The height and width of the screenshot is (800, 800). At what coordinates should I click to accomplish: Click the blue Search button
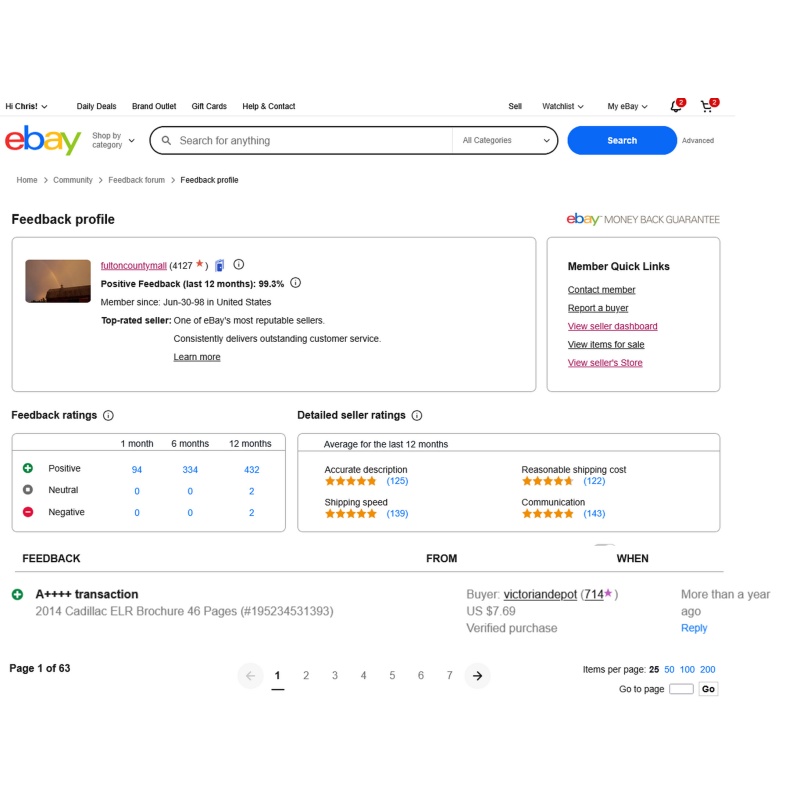point(621,140)
